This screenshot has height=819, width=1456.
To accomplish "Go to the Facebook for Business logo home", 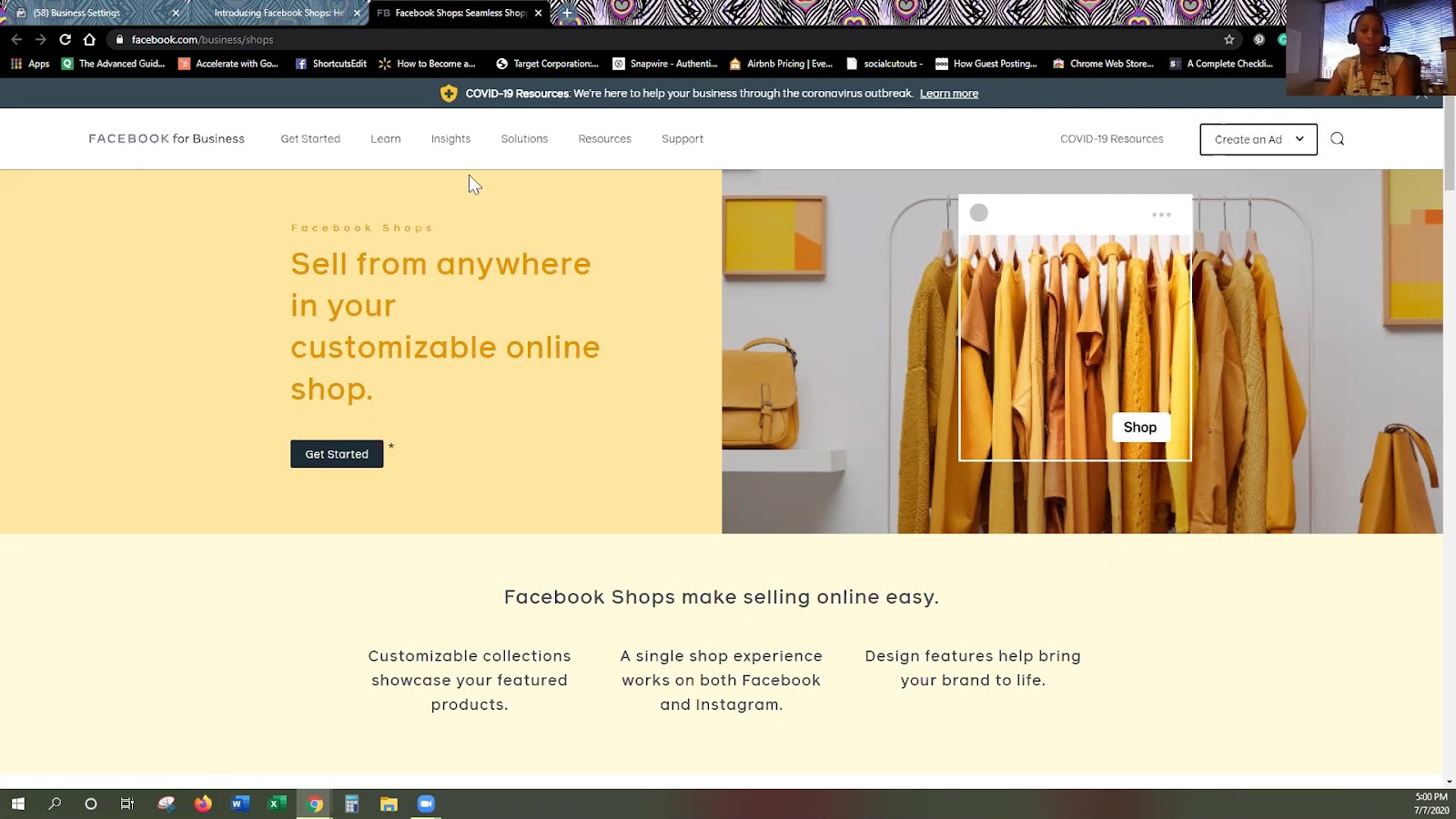I will click(x=167, y=138).
